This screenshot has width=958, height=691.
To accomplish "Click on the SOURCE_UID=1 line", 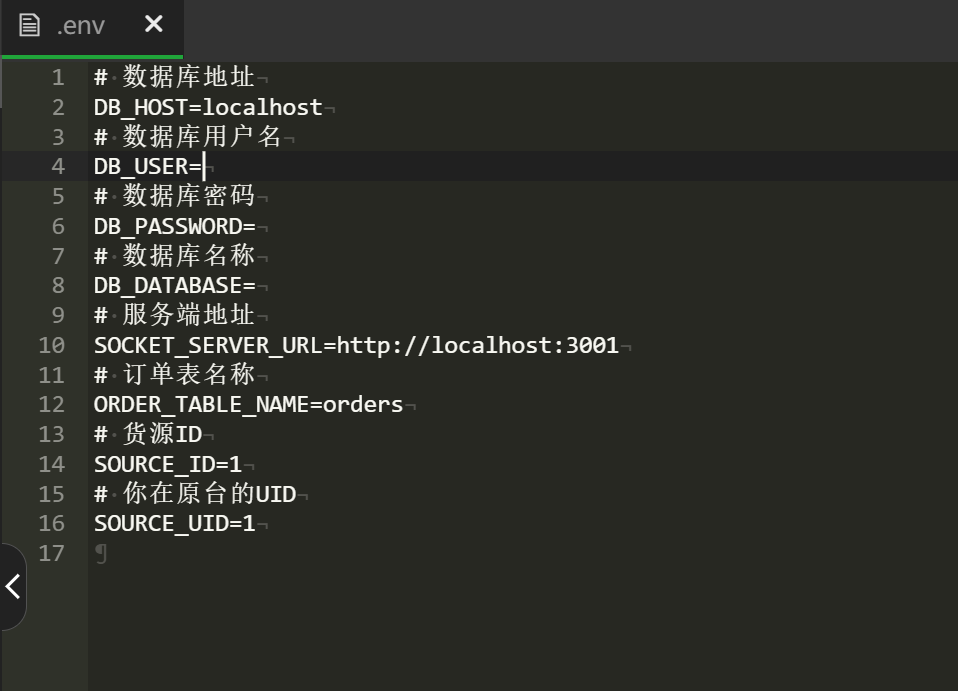I will pyautogui.click(x=174, y=524).
